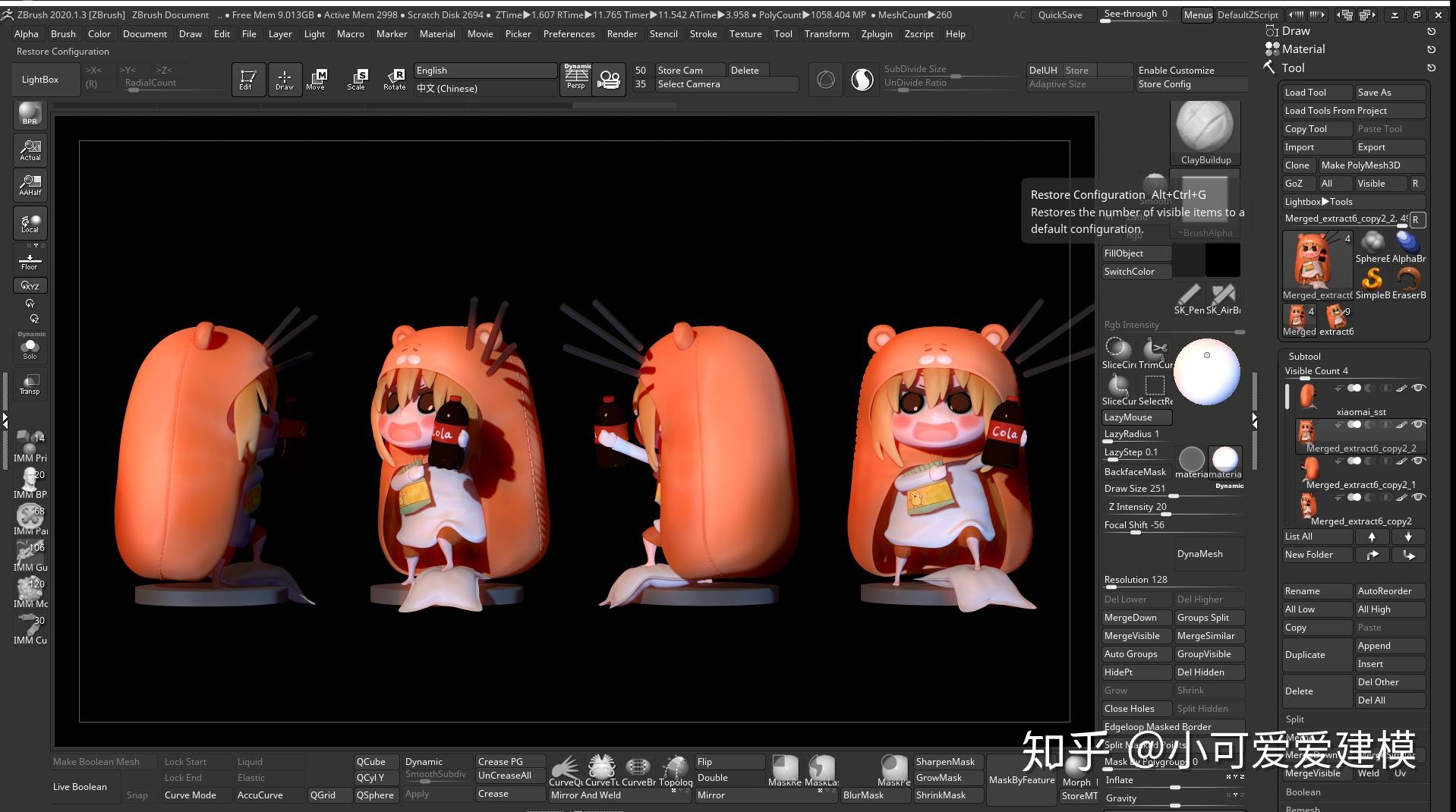Select the MaskLasso brush icon
1456x812 pixels.
821,770
